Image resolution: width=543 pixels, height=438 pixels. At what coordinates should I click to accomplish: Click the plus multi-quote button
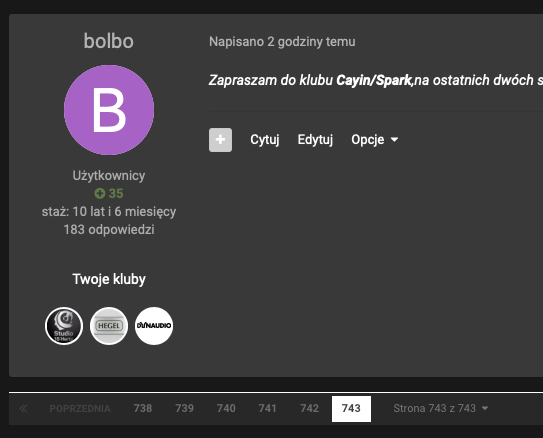pyautogui.click(x=220, y=140)
